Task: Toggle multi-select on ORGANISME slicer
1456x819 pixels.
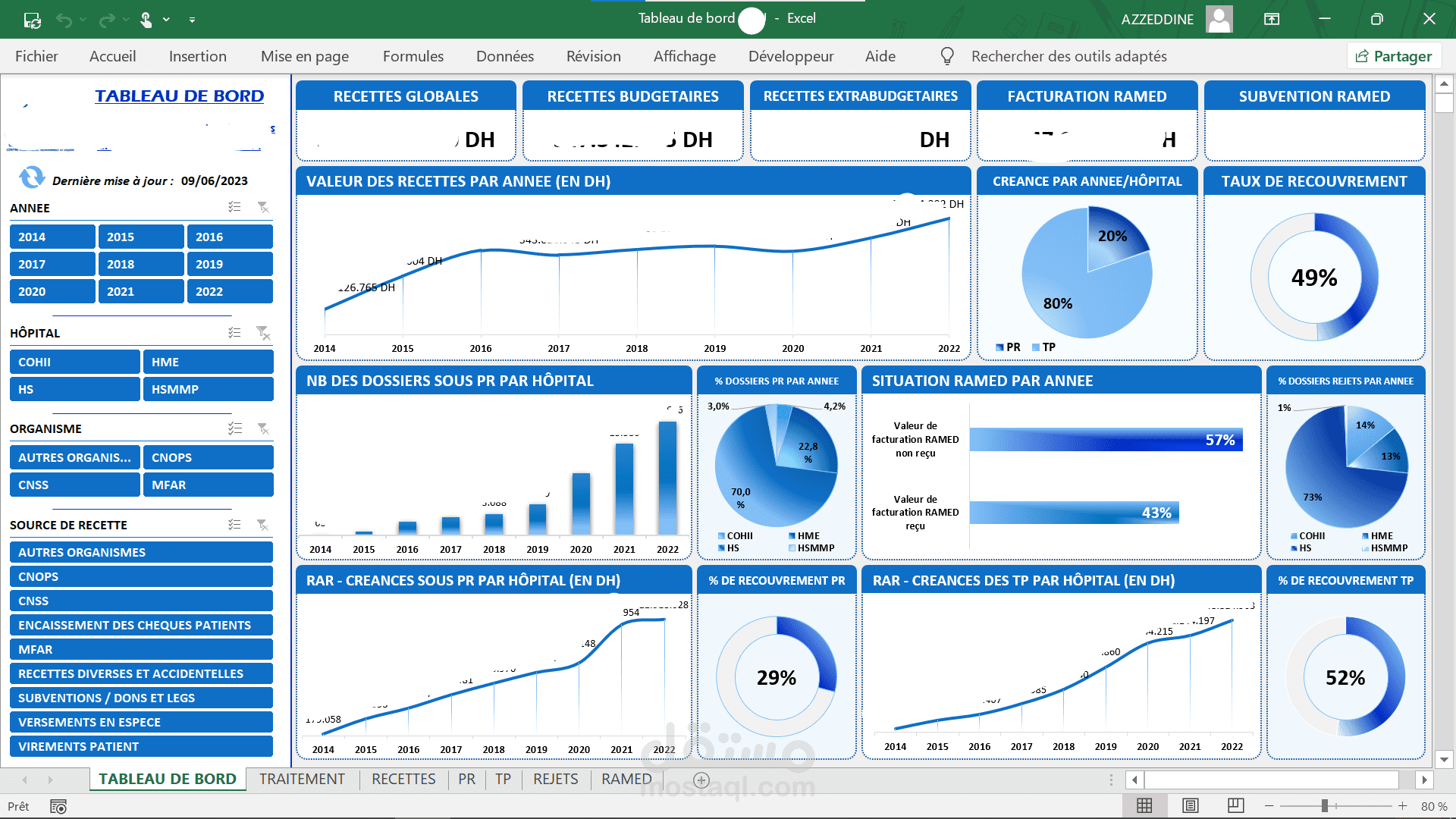Action: pos(235,428)
